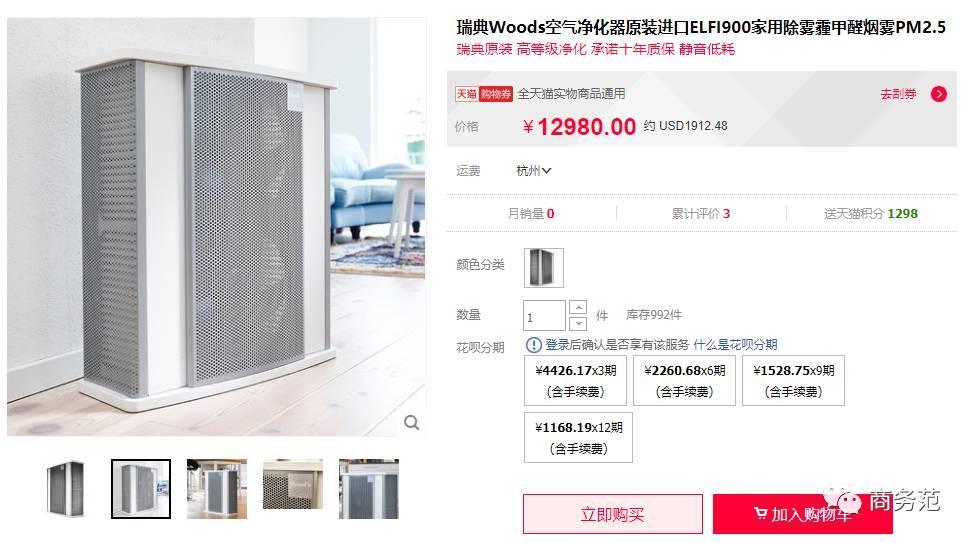Click the quantity input field
The width and height of the screenshot is (972, 543).
click(544, 316)
